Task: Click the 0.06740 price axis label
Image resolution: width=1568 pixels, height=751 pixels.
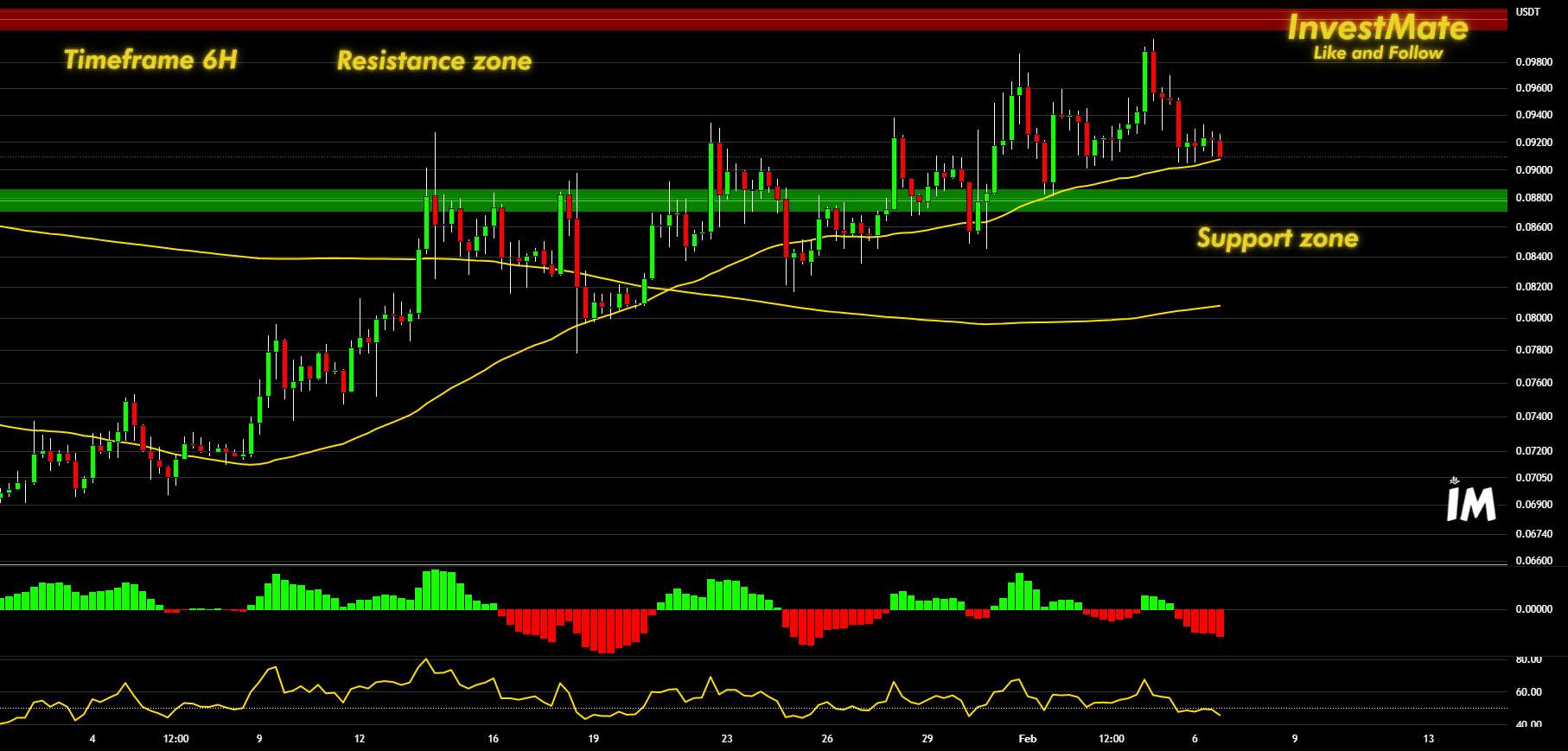Action: (1533, 534)
